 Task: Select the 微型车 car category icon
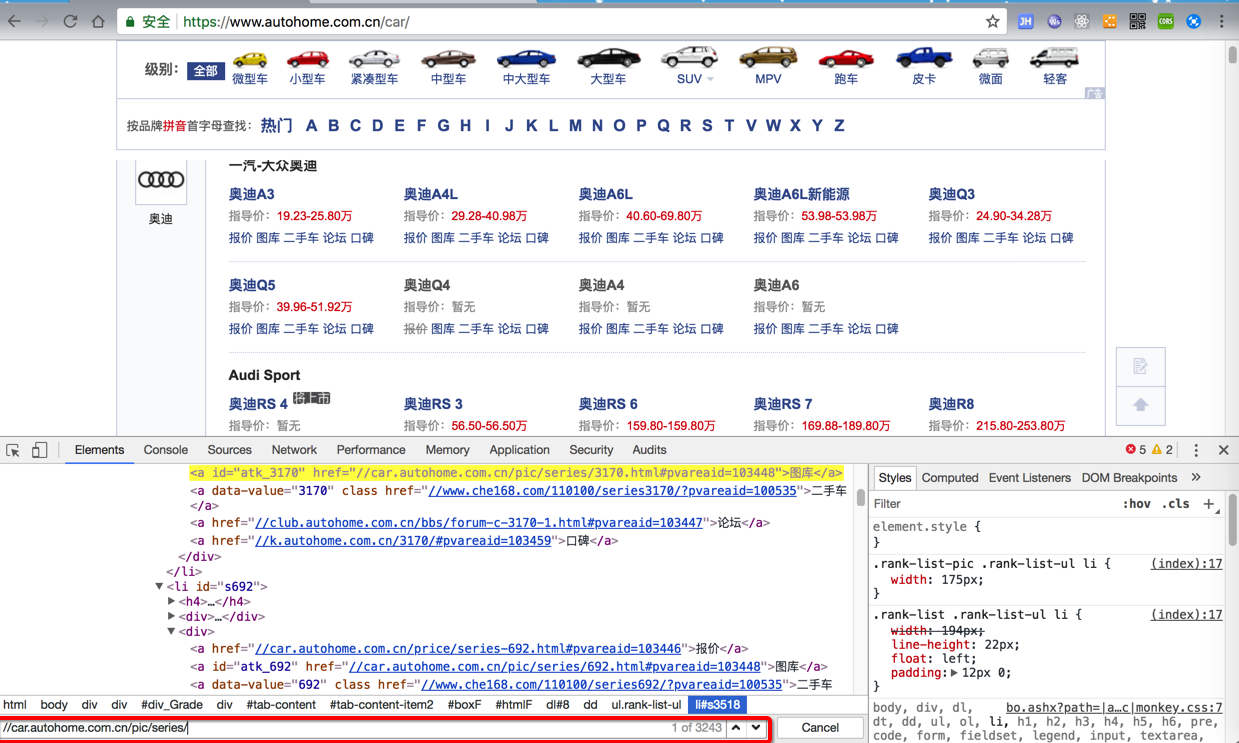(x=250, y=59)
